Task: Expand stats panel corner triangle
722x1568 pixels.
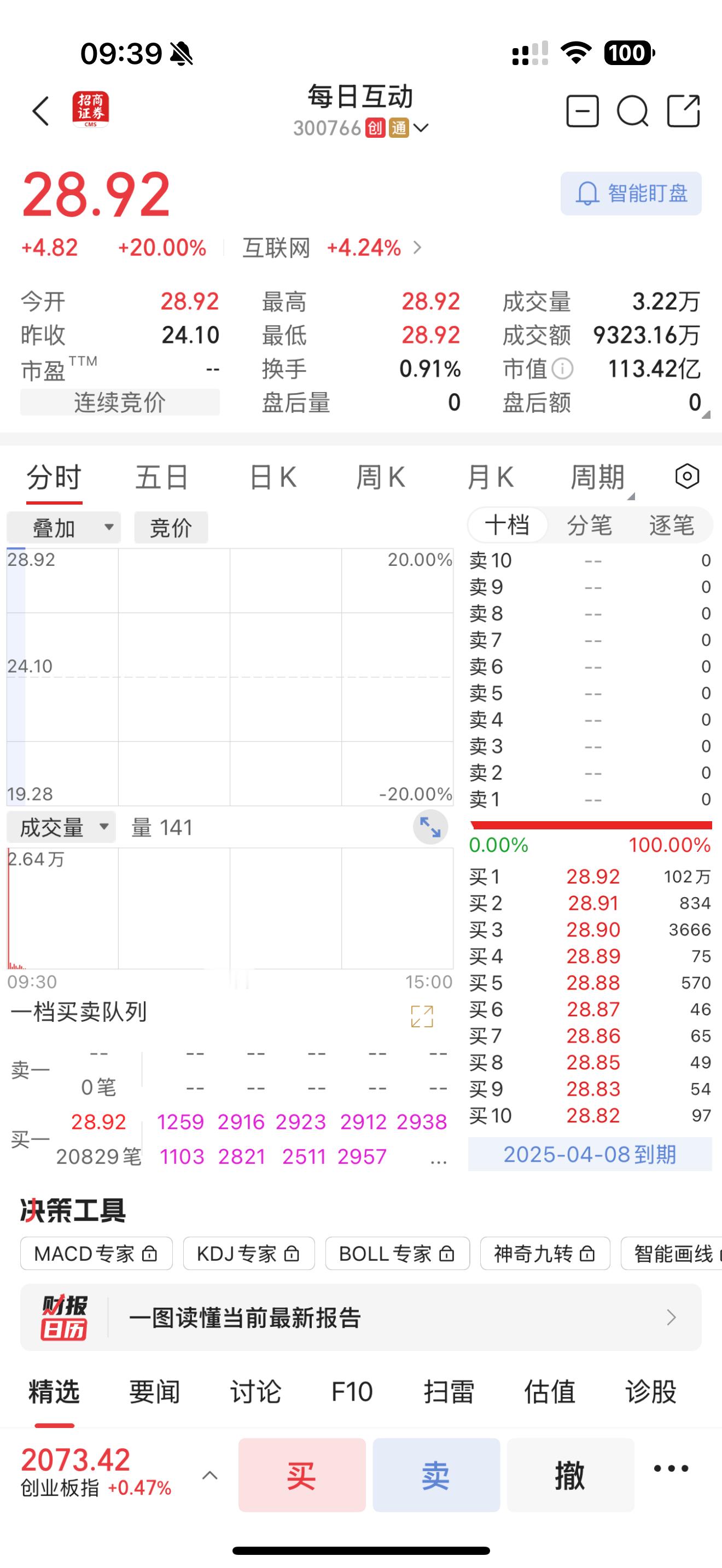Action: pos(706,414)
